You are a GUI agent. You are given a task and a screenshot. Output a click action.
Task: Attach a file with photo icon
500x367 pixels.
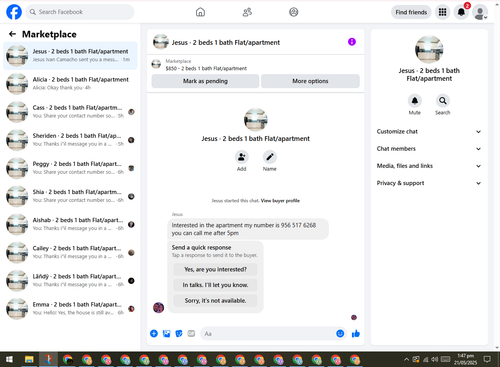click(x=166, y=333)
